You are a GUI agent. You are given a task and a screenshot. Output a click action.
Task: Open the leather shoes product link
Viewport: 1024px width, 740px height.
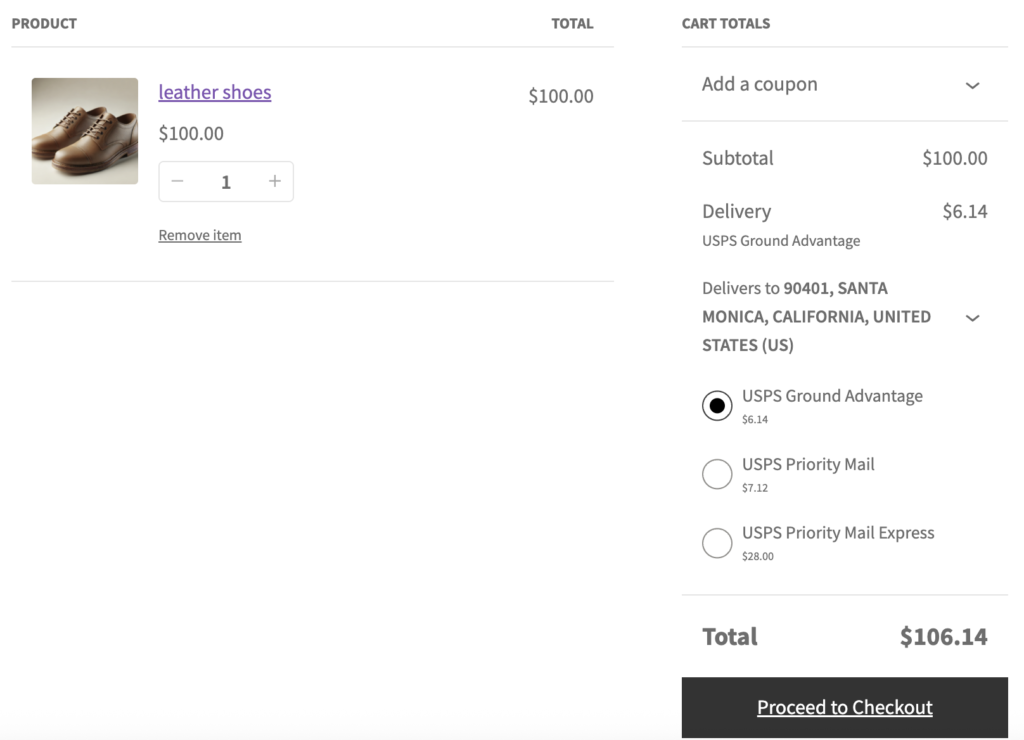click(215, 92)
